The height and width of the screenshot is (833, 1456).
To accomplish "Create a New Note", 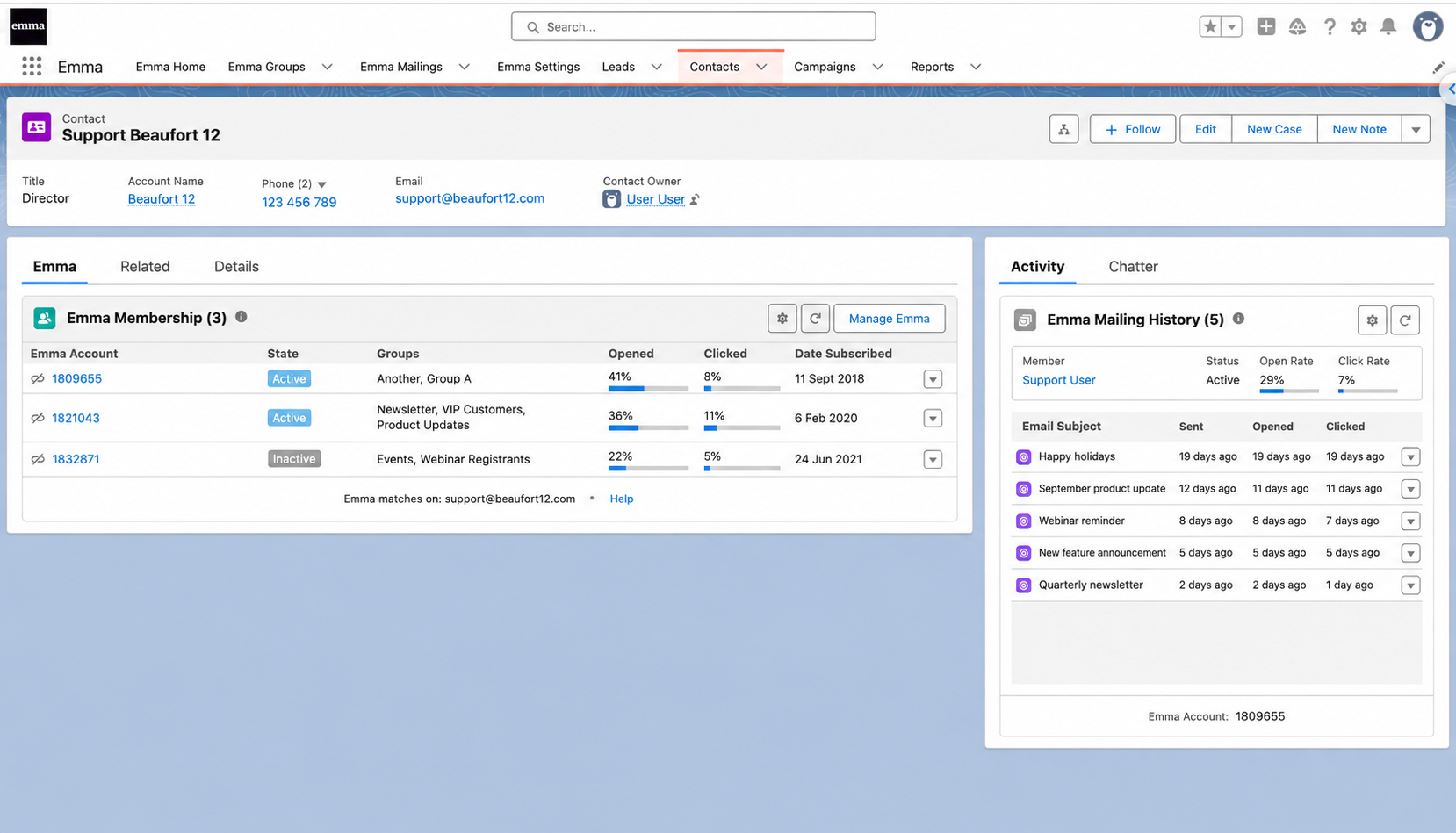I will 1359,129.
